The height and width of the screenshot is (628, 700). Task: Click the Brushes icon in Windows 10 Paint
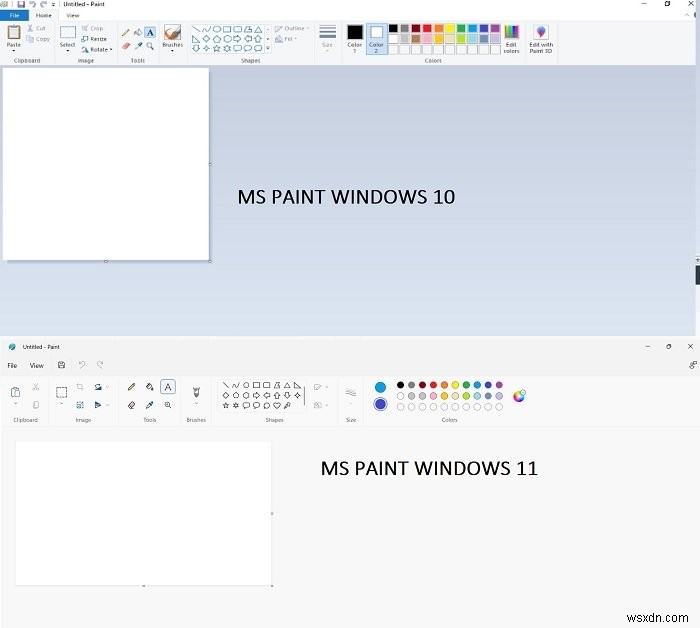[x=172, y=33]
